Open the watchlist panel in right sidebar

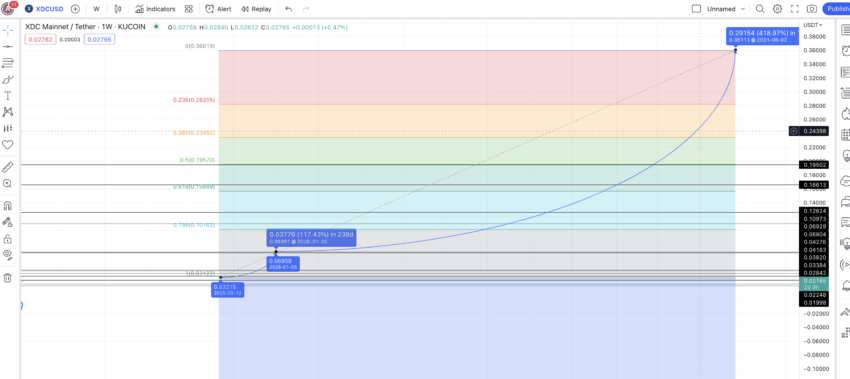pyautogui.click(x=845, y=30)
